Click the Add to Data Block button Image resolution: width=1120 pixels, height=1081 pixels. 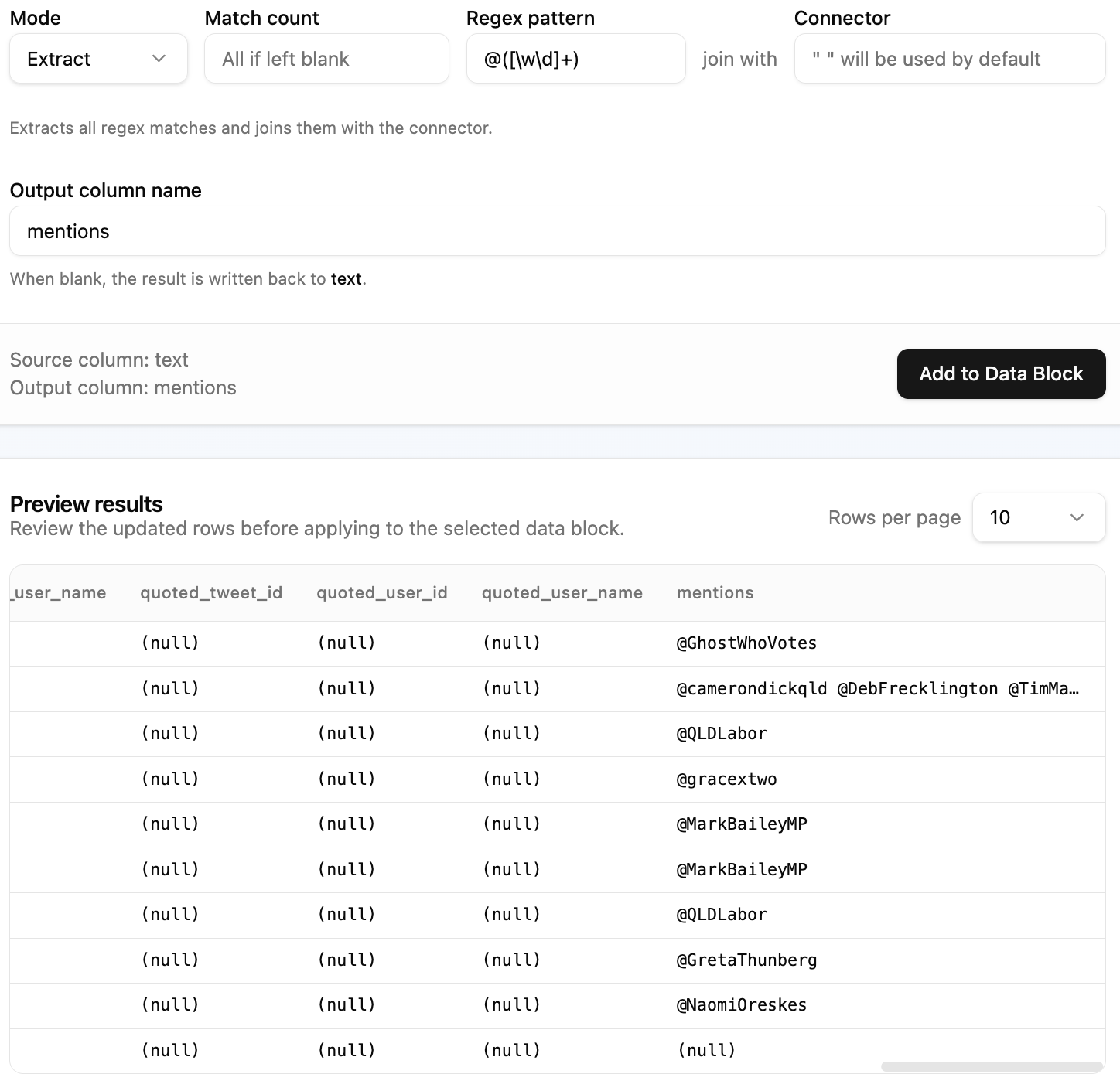(1001, 374)
